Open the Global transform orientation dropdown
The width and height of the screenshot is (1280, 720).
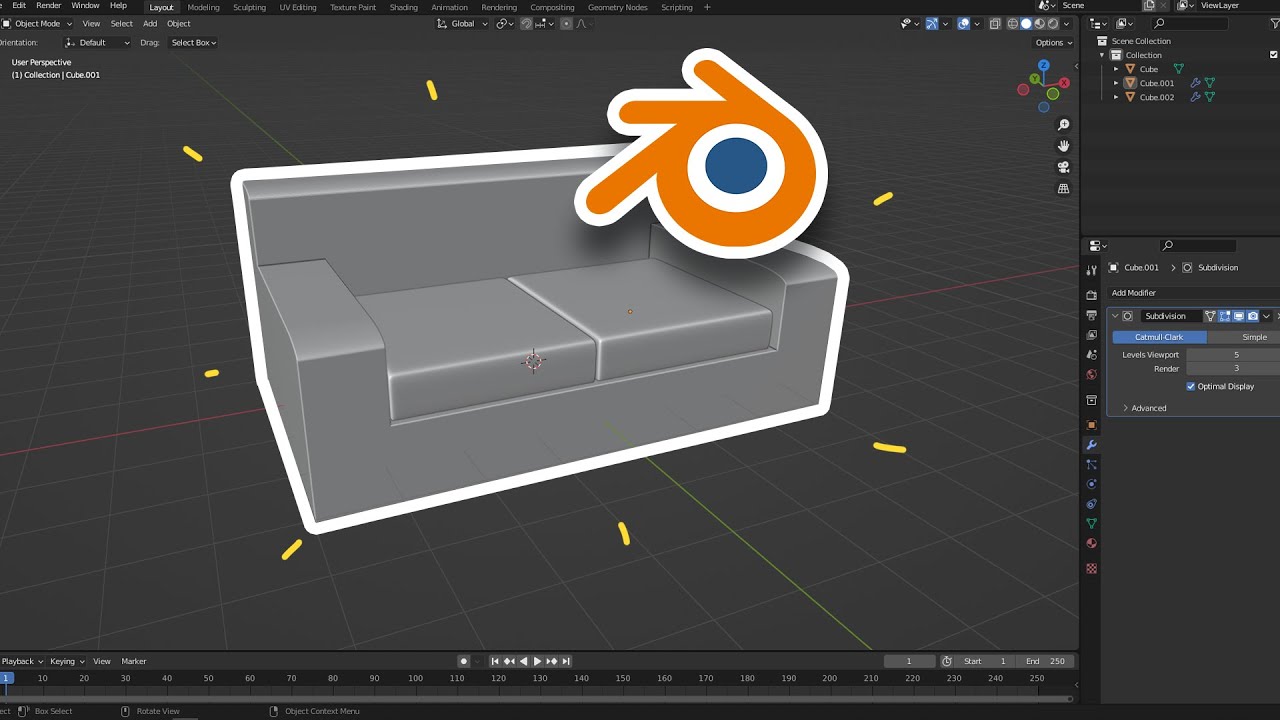(x=461, y=24)
